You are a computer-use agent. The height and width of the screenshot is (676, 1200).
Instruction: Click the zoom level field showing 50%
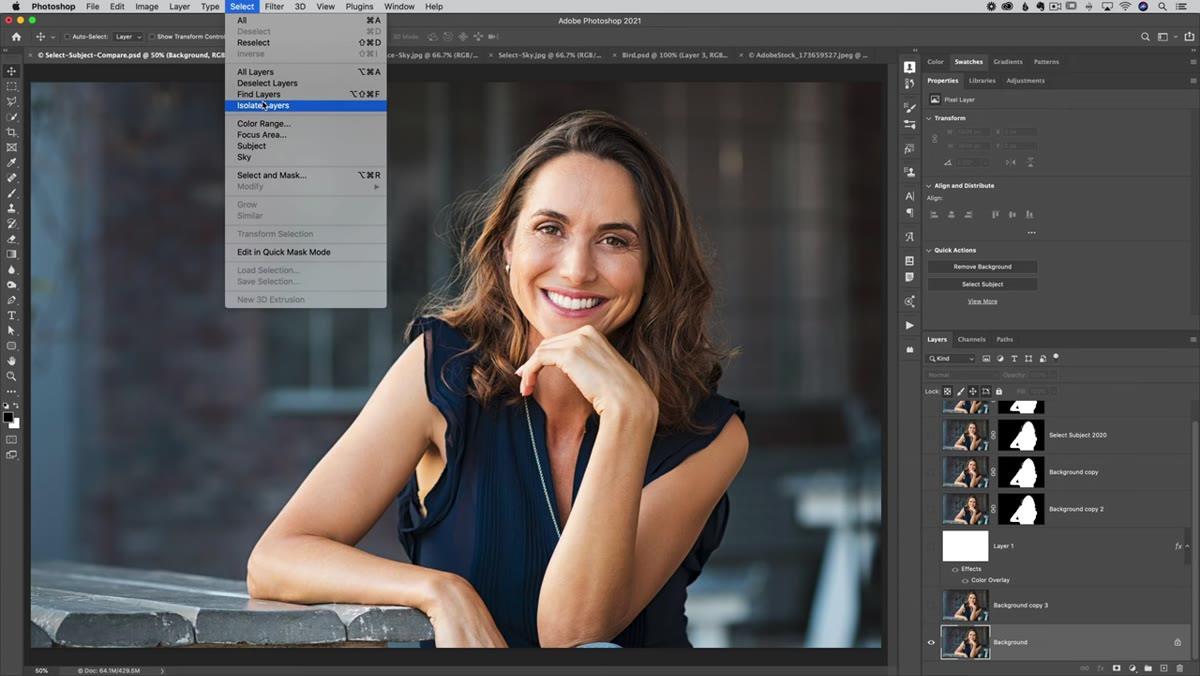tap(42, 670)
